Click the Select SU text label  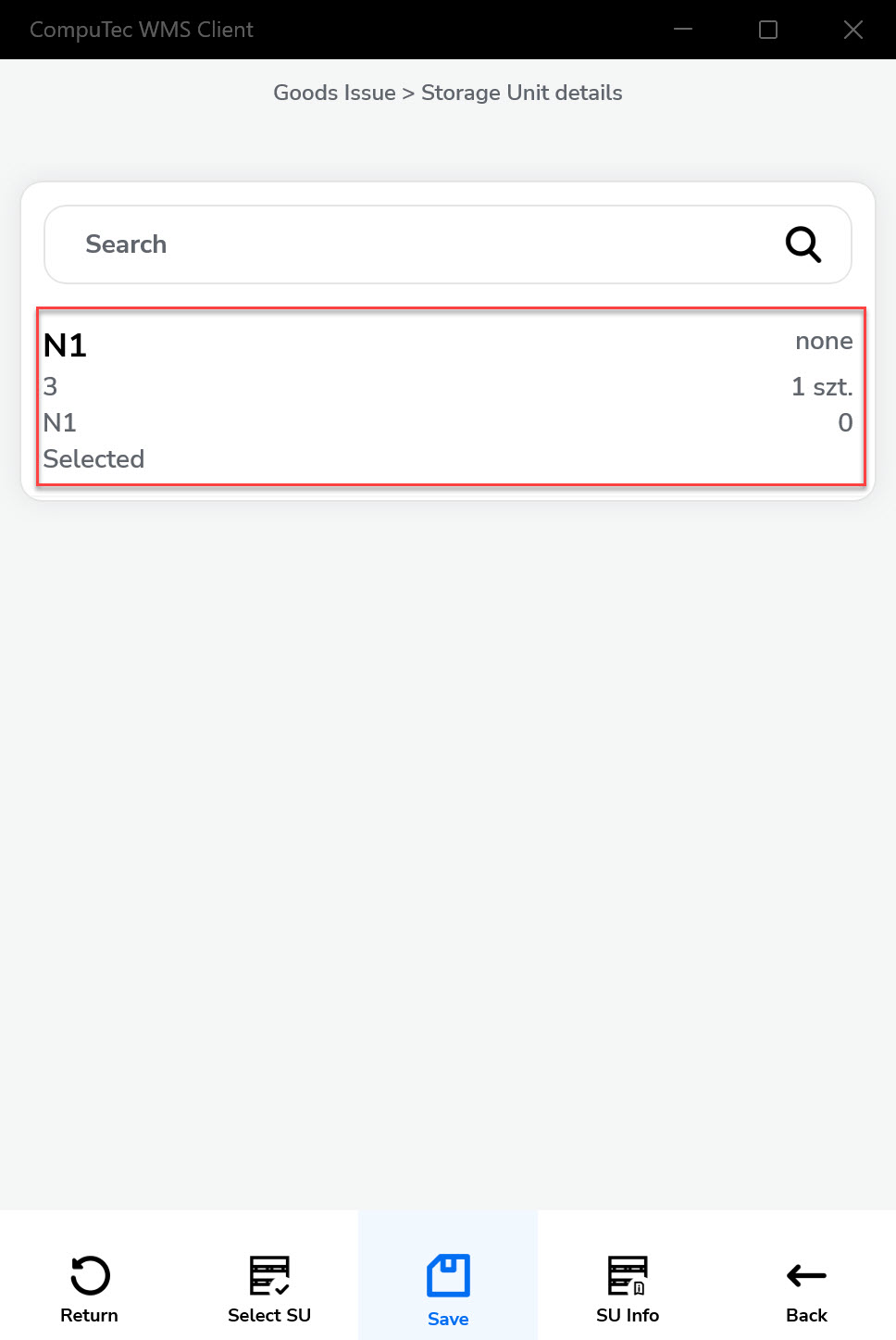coord(269,1315)
